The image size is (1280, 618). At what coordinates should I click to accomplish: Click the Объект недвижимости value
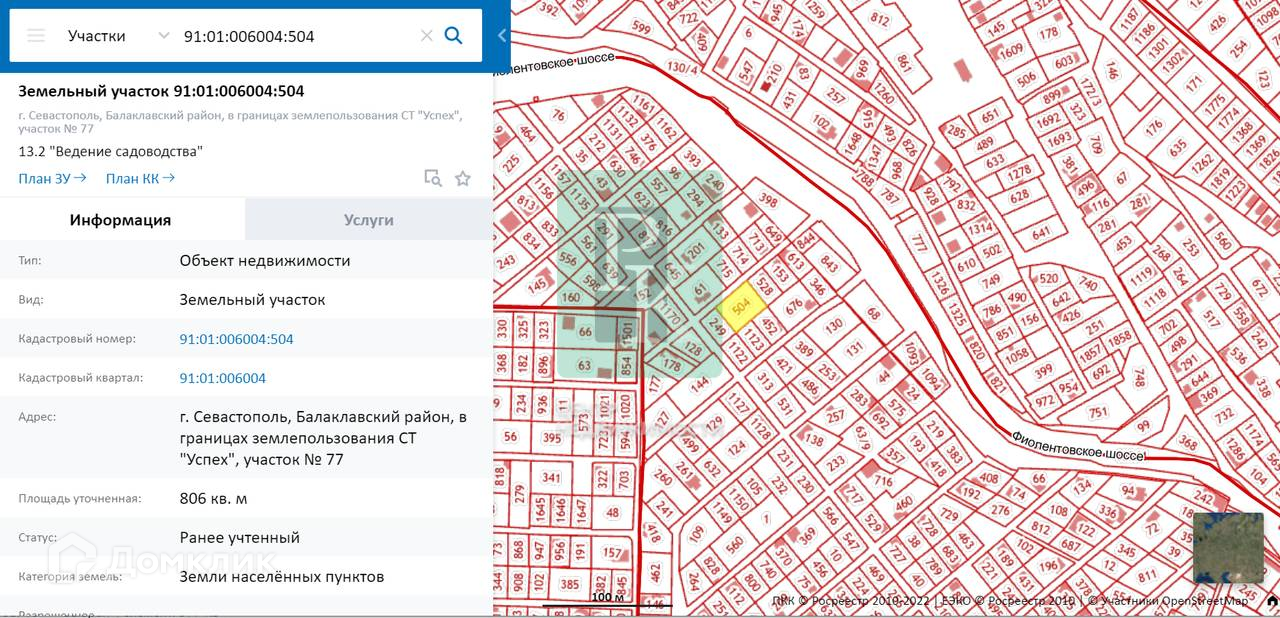(x=265, y=260)
